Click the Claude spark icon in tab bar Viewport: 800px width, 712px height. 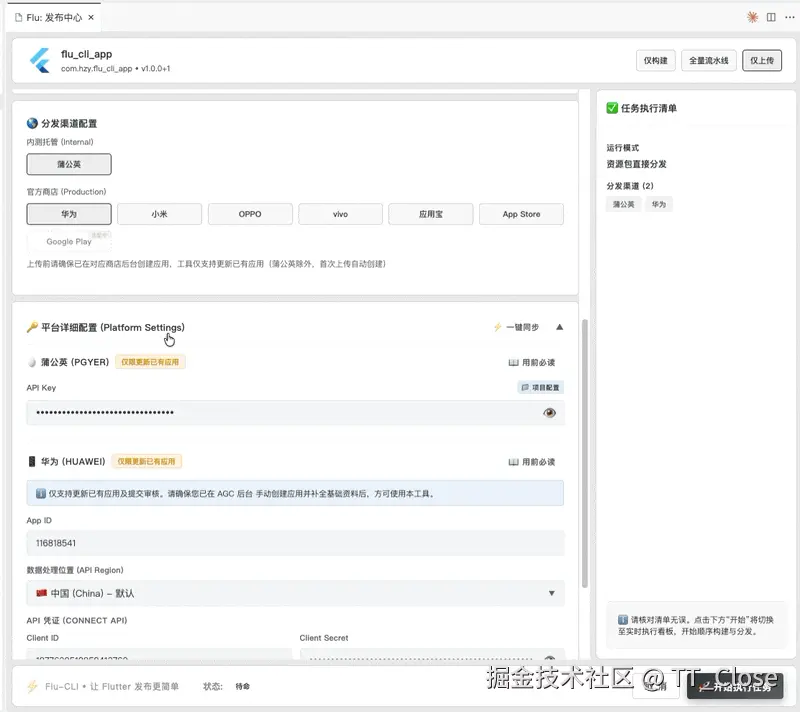pos(752,17)
